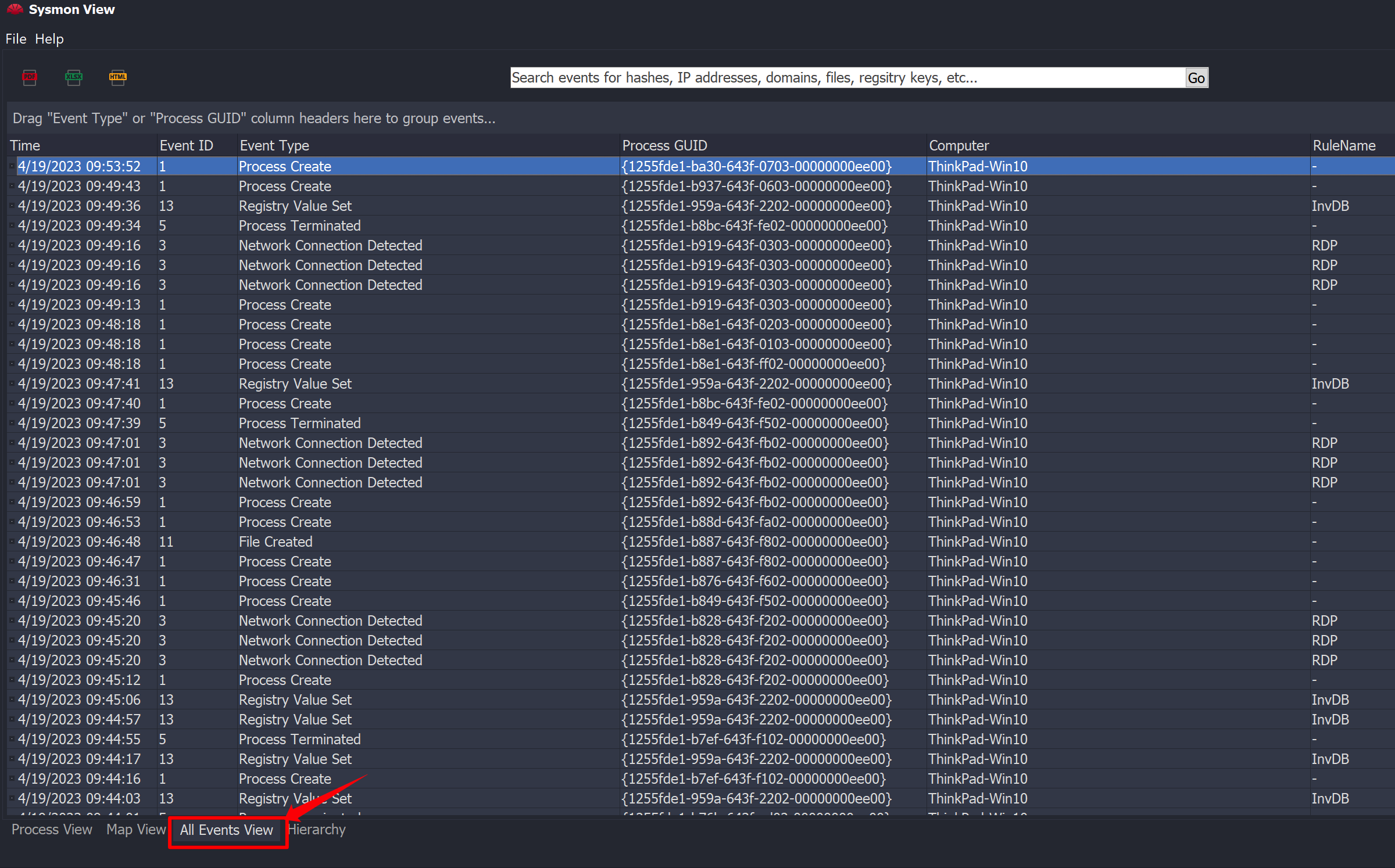The height and width of the screenshot is (868, 1395).
Task: Expand row at 4/19/2023 09:49:13
Action: pos(12,304)
